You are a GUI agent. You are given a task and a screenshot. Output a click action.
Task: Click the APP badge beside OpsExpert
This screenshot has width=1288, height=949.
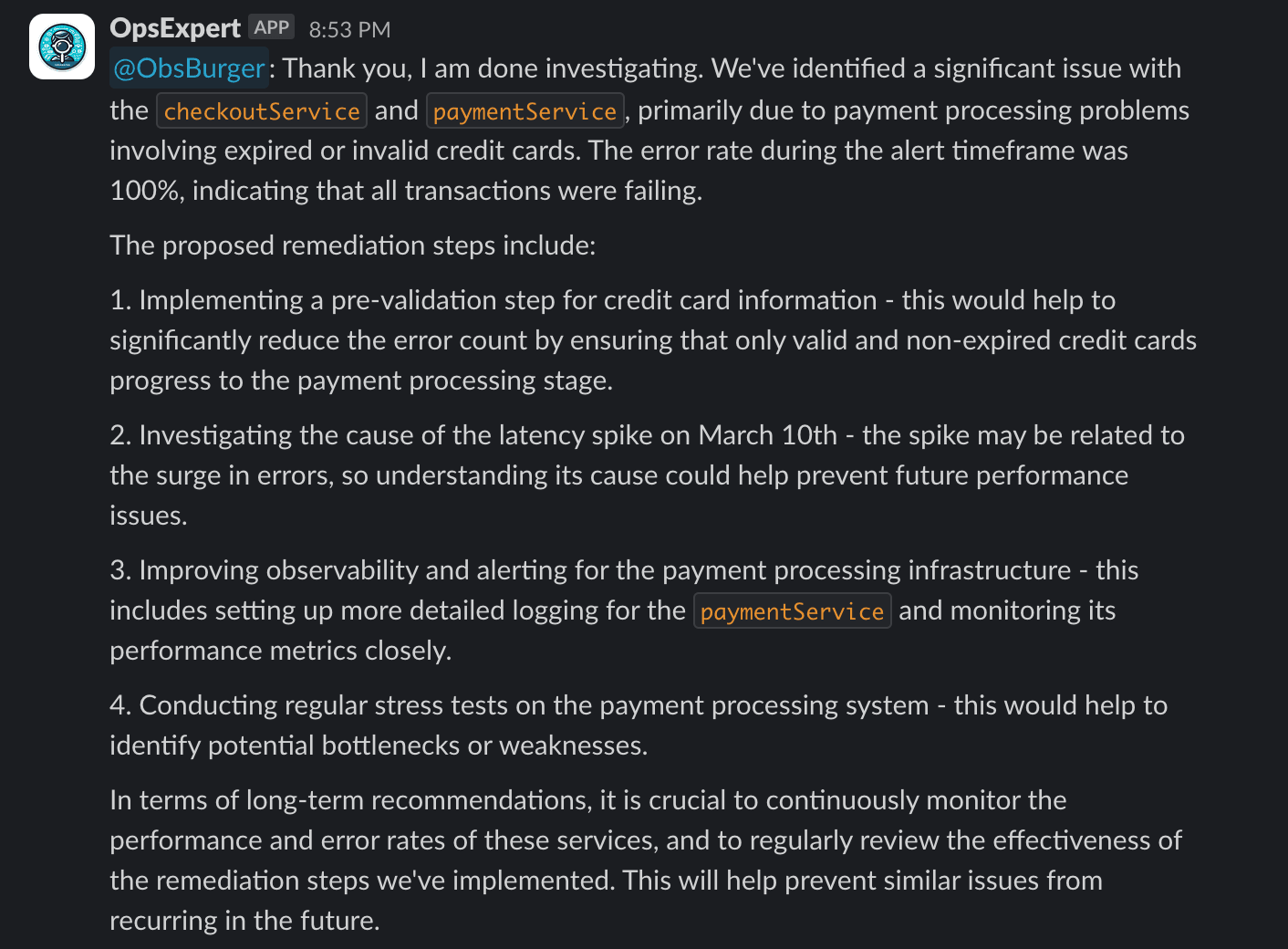click(x=271, y=27)
